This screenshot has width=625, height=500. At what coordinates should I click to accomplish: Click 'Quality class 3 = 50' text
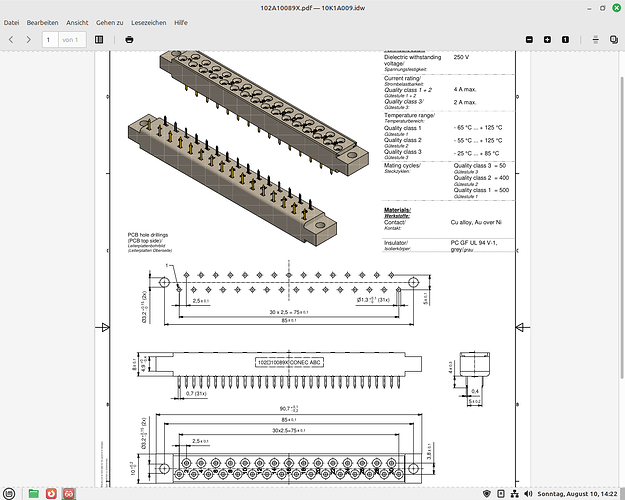click(x=480, y=165)
